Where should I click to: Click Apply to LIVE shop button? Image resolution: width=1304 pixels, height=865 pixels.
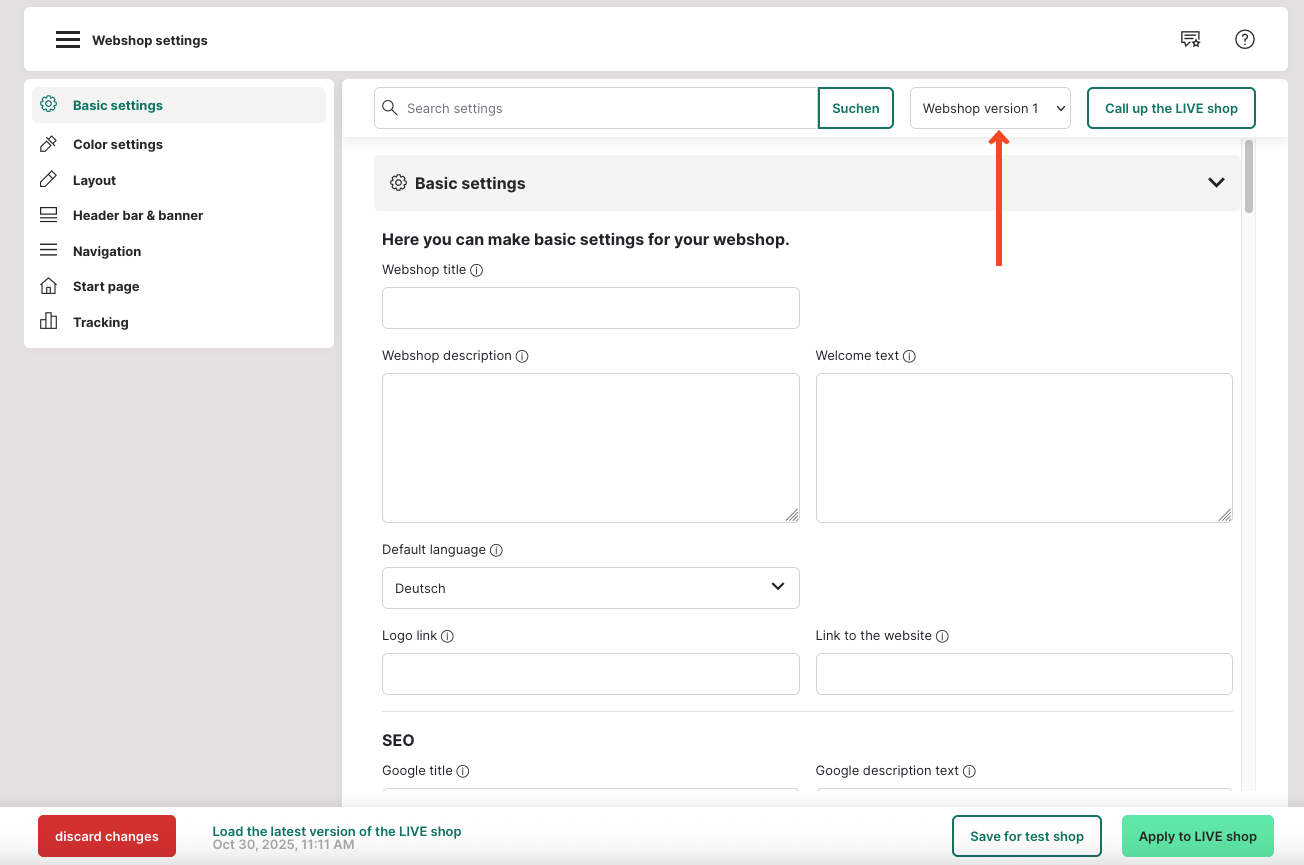1197,836
